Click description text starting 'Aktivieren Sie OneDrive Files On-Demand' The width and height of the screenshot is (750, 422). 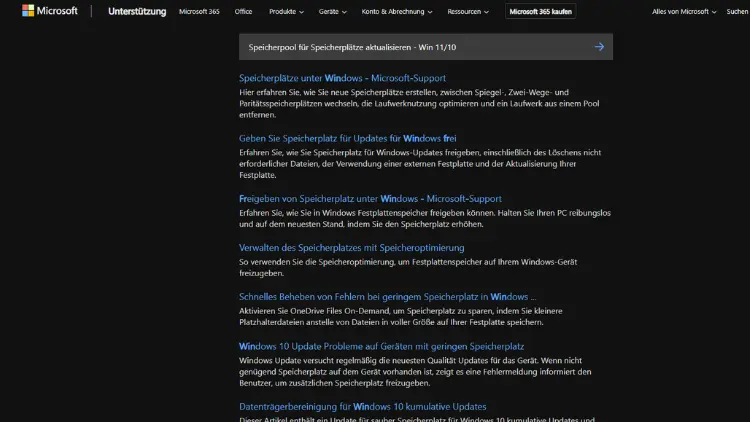pos(401,317)
